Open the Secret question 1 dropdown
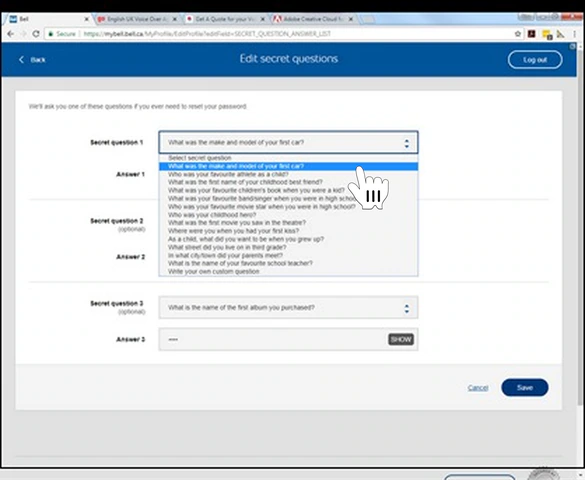Viewport: 585px width, 480px height. tap(288, 142)
